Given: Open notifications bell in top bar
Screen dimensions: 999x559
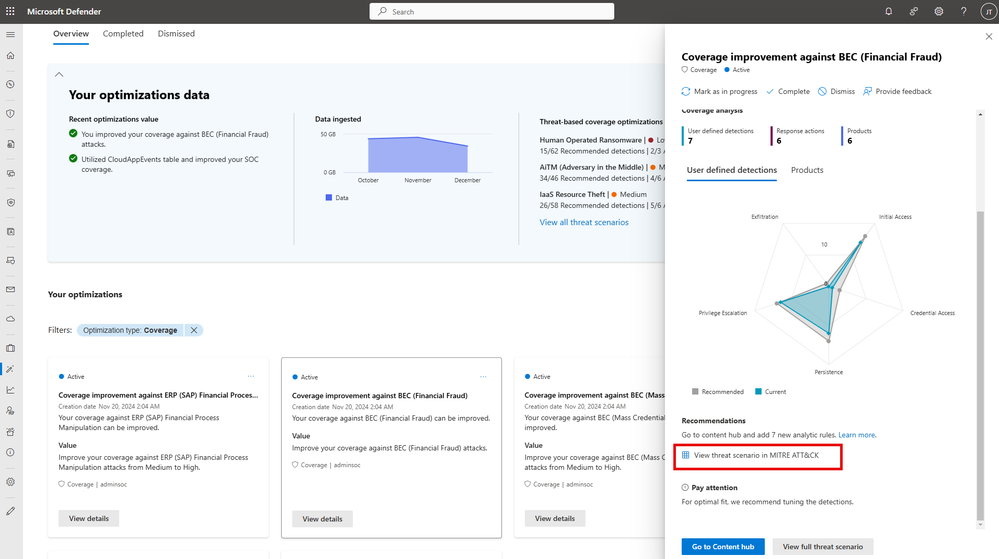Looking at the screenshot, I should (x=888, y=11).
